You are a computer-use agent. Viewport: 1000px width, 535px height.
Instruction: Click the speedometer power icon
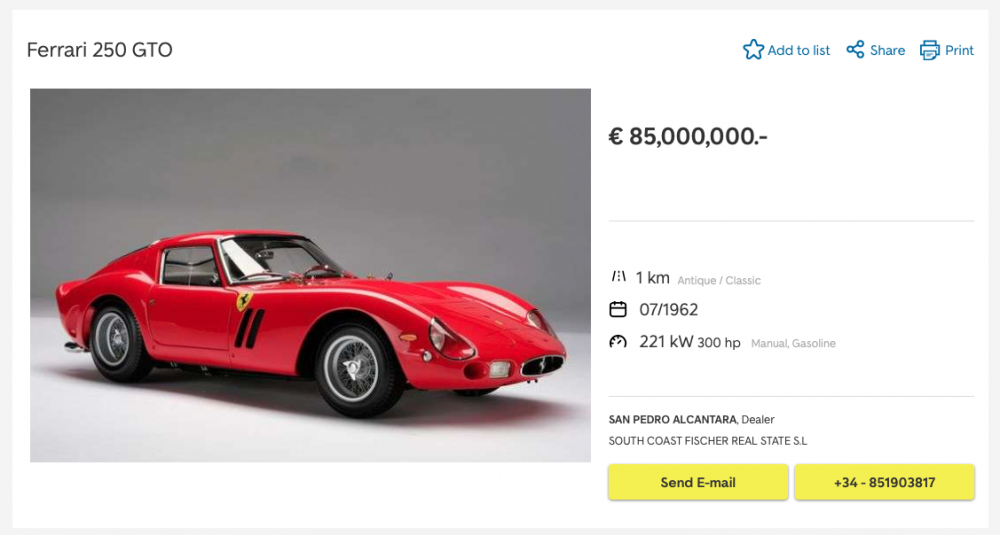pyautogui.click(x=618, y=342)
